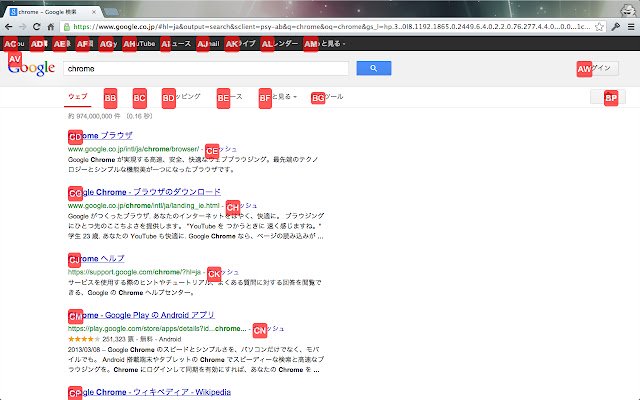Click the green padlock in address bar

67,27
